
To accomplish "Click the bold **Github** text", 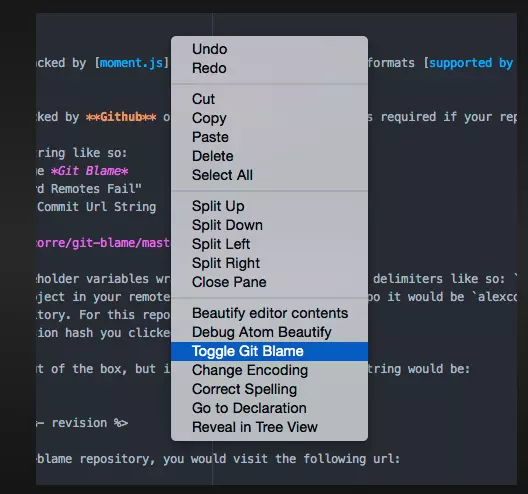I will (x=121, y=117).
